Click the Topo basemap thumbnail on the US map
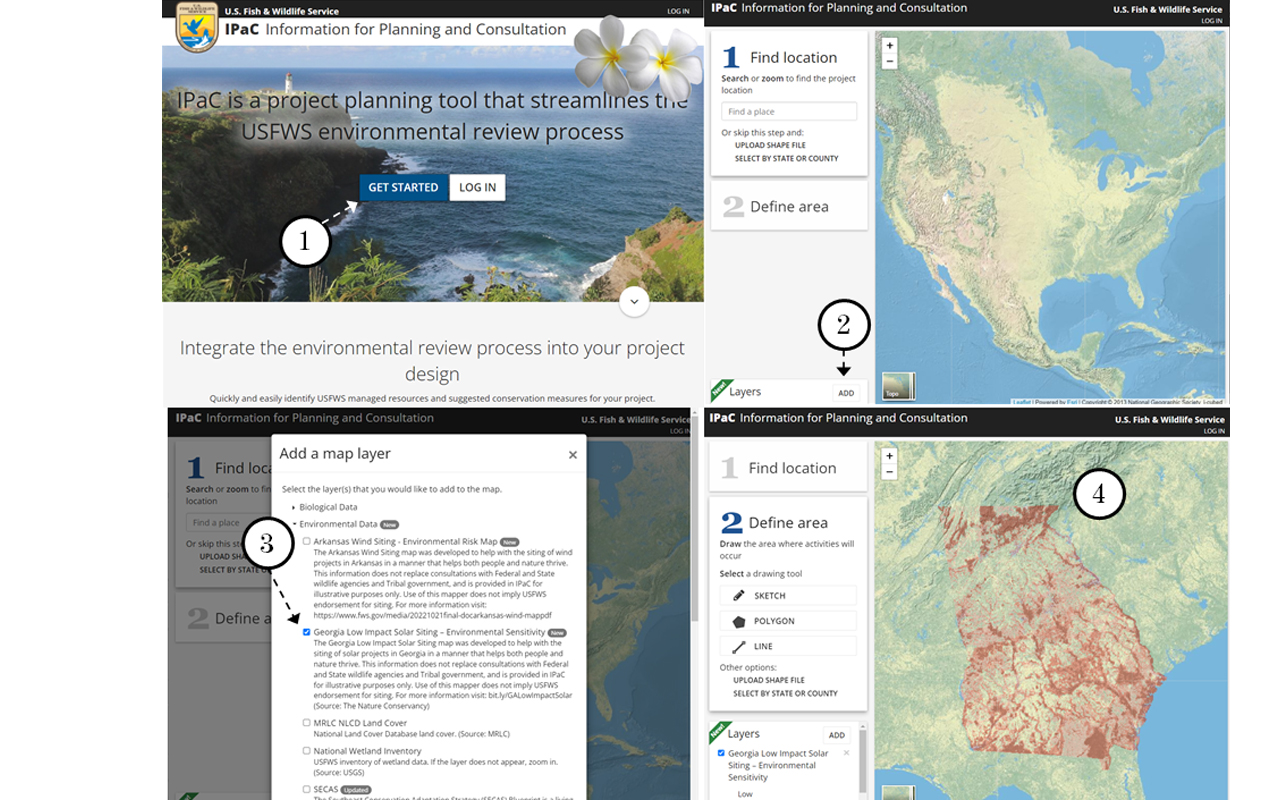 (x=897, y=386)
